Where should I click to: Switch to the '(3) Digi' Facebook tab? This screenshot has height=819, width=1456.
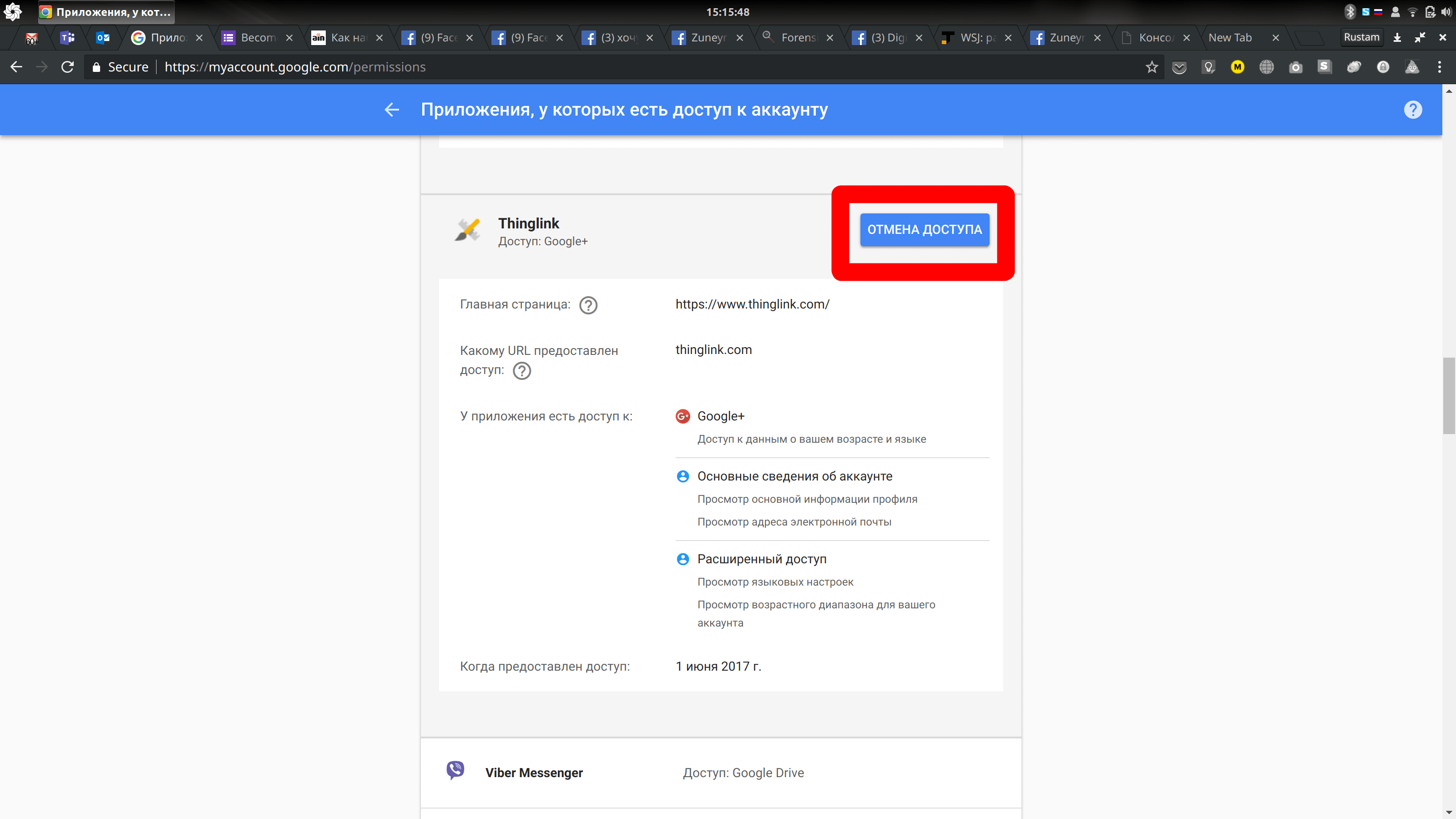pos(887,38)
